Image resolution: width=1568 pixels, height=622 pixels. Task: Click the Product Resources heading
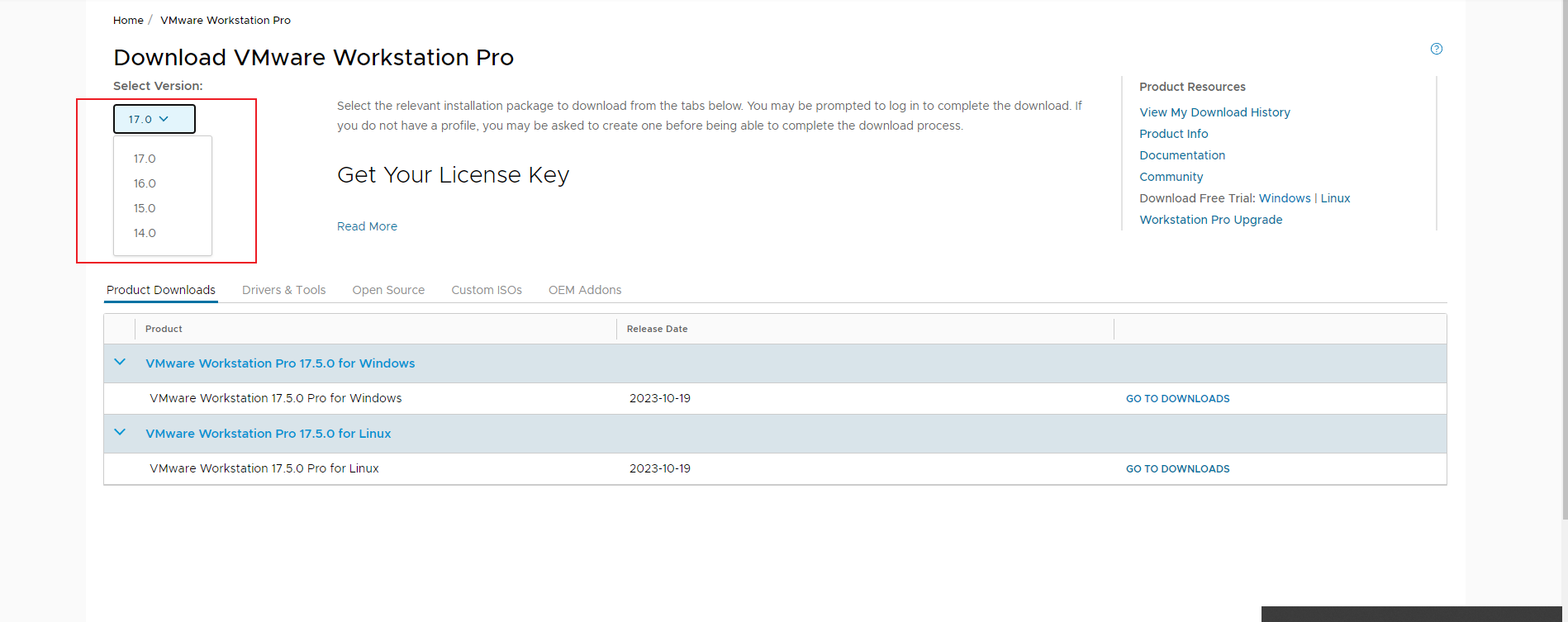tap(1192, 87)
